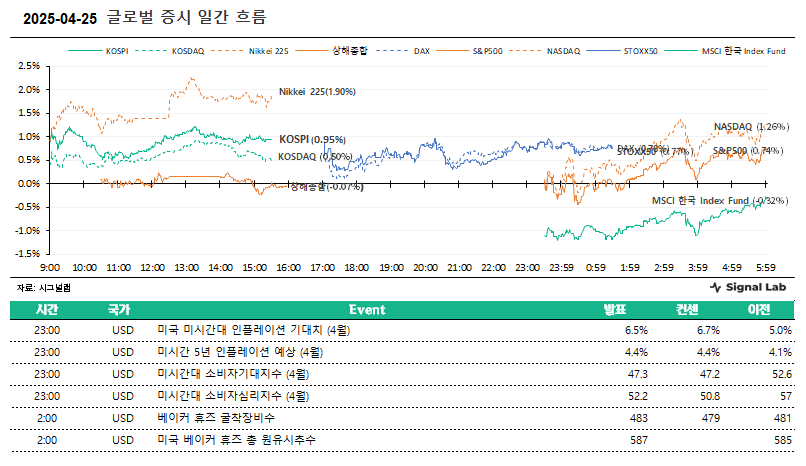The height and width of the screenshot is (466, 806).
Task: Click the 52.6 previous value
Action: 782,375
